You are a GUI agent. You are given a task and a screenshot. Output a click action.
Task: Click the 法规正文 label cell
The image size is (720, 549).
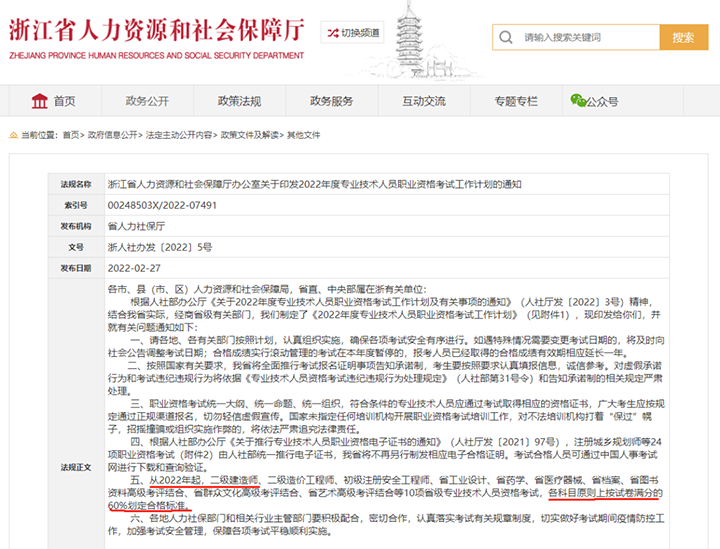click(x=76, y=467)
